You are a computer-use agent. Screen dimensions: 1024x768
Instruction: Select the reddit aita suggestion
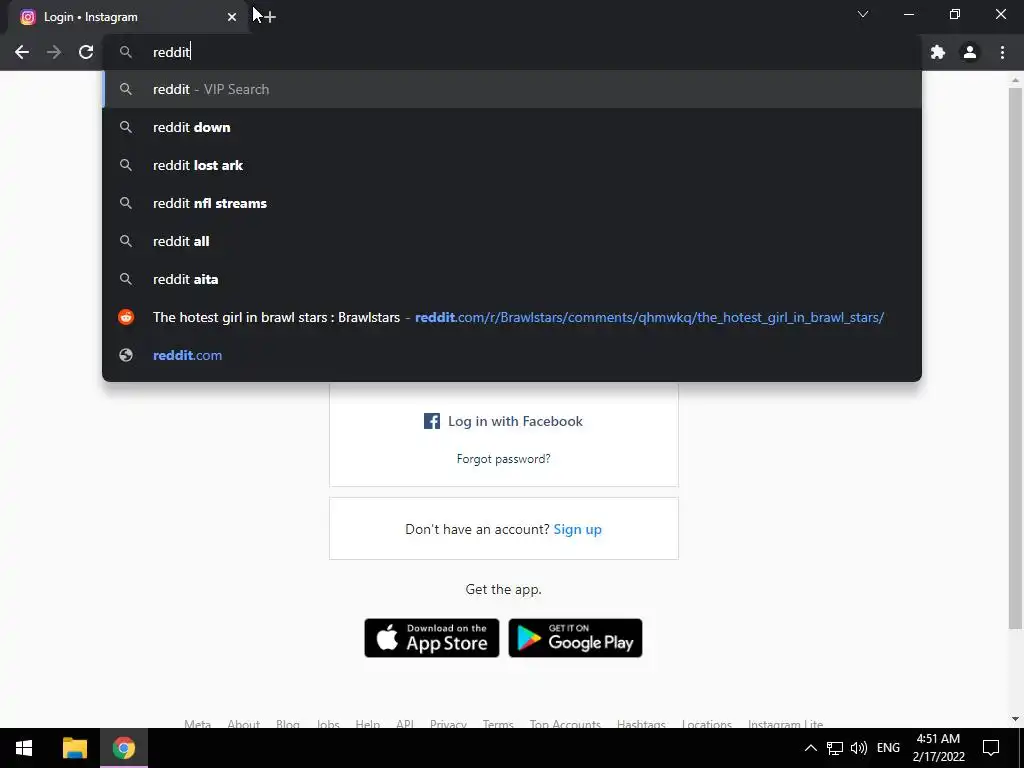512,279
